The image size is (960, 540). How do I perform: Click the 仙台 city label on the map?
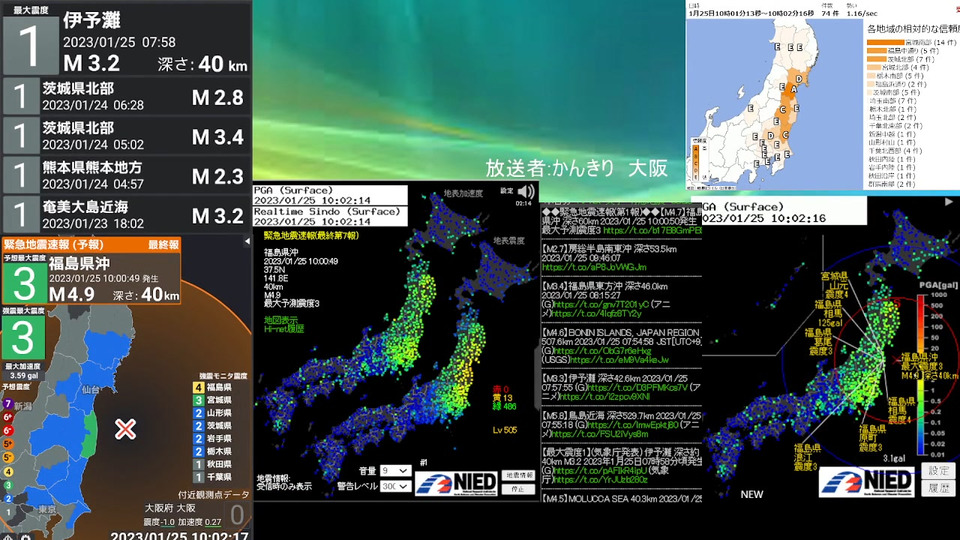click(90, 389)
